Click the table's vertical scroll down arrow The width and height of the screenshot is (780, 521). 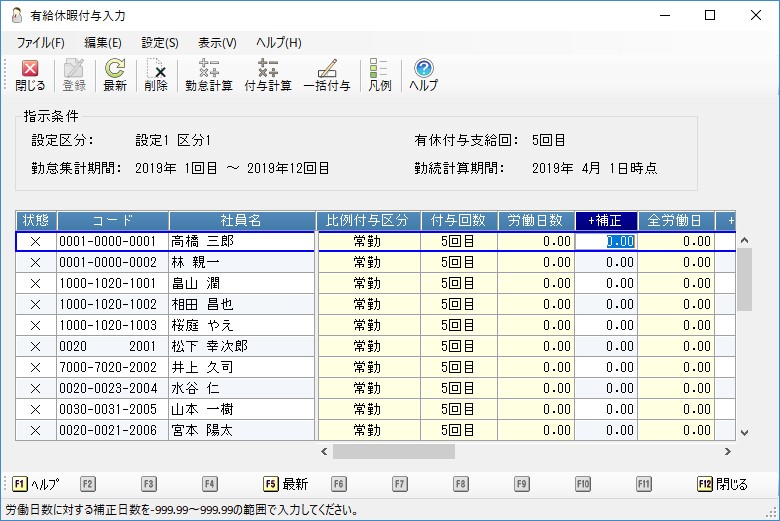click(x=744, y=432)
